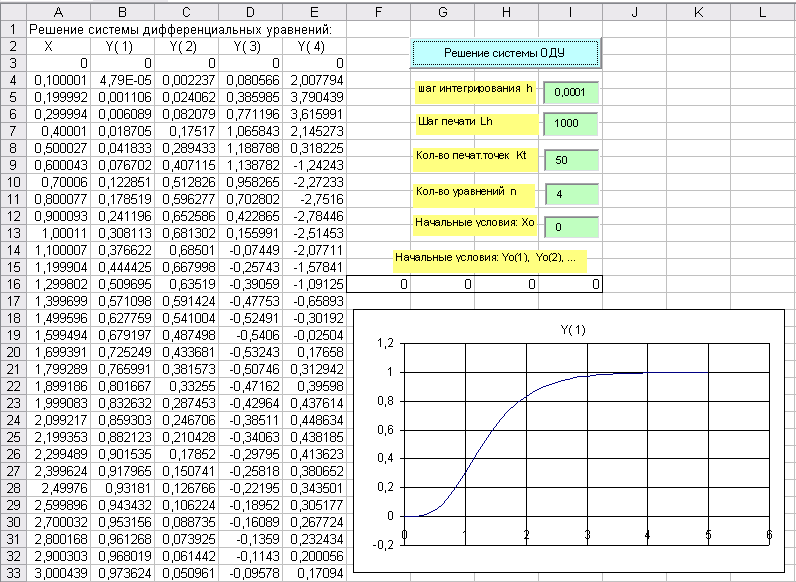This screenshot has height=582, width=796.
Task: Click the chart vertical axis label -0,2
Action: click(x=383, y=544)
